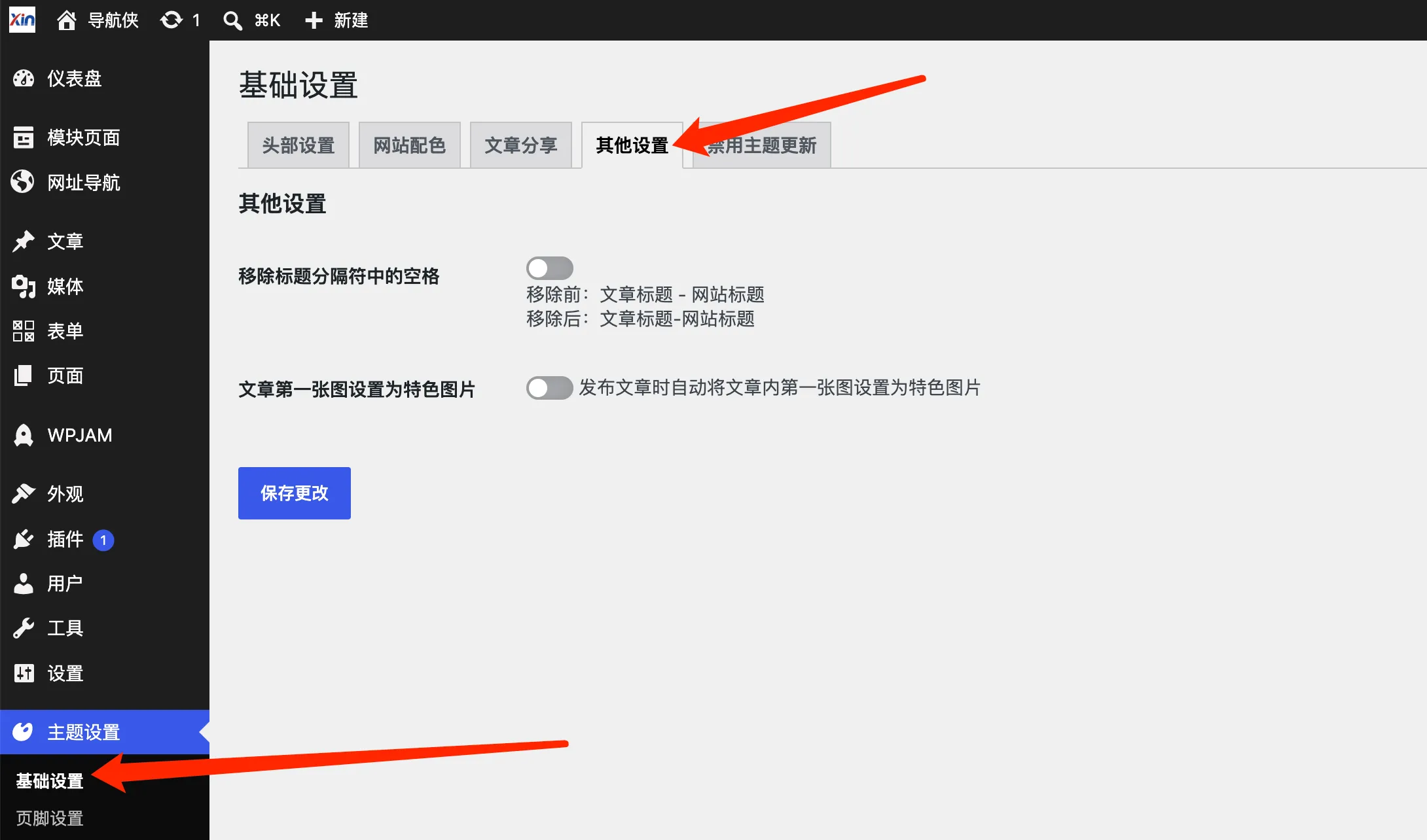Click the 网址导航 globe icon

(x=24, y=182)
